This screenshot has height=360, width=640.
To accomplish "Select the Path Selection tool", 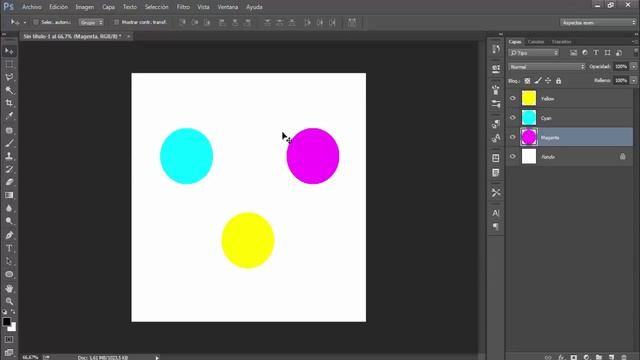I will (9, 262).
